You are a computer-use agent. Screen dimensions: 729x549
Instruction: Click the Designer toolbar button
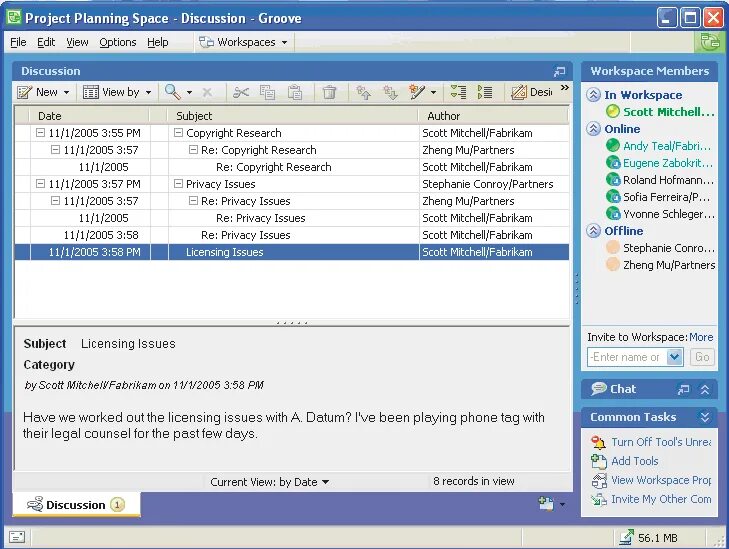[531, 92]
